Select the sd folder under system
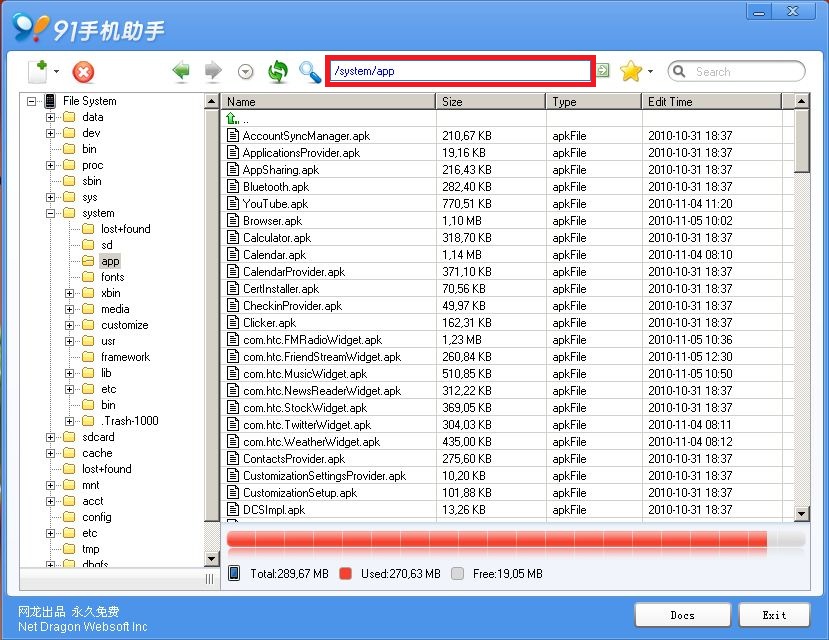Viewport: 829px width, 640px height. (107, 245)
